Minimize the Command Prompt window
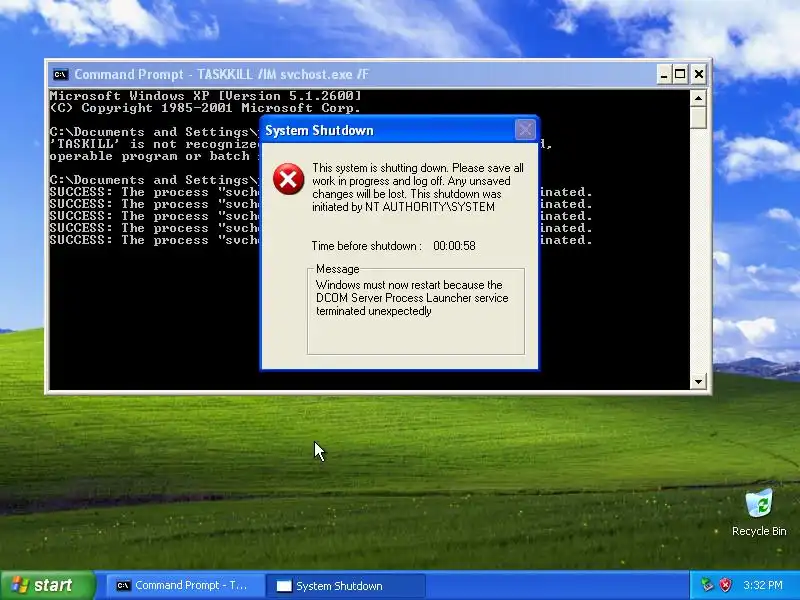 [x=663, y=74]
